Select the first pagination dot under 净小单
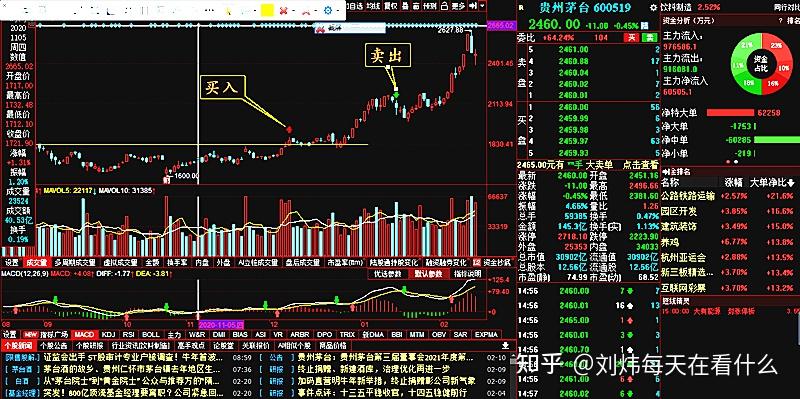This screenshot has height=399, width=800. pyautogui.click(x=728, y=162)
